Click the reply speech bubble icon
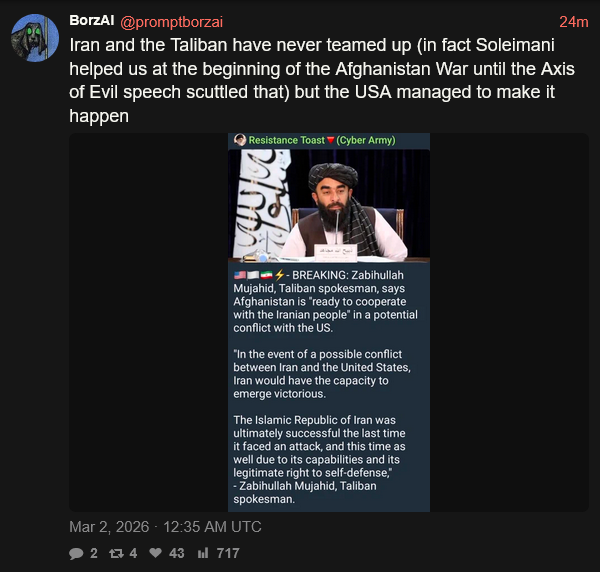 point(76,553)
